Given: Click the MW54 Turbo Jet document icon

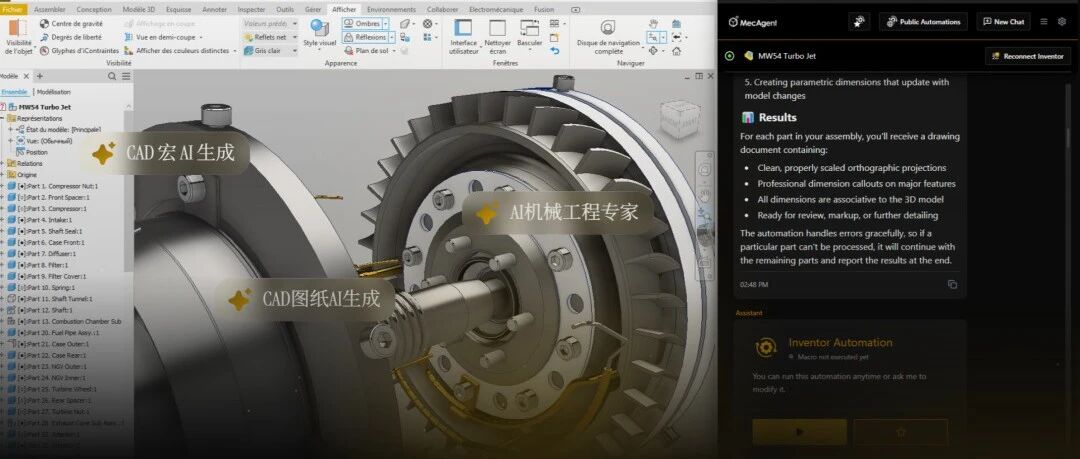Looking at the screenshot, I should 749,56.
